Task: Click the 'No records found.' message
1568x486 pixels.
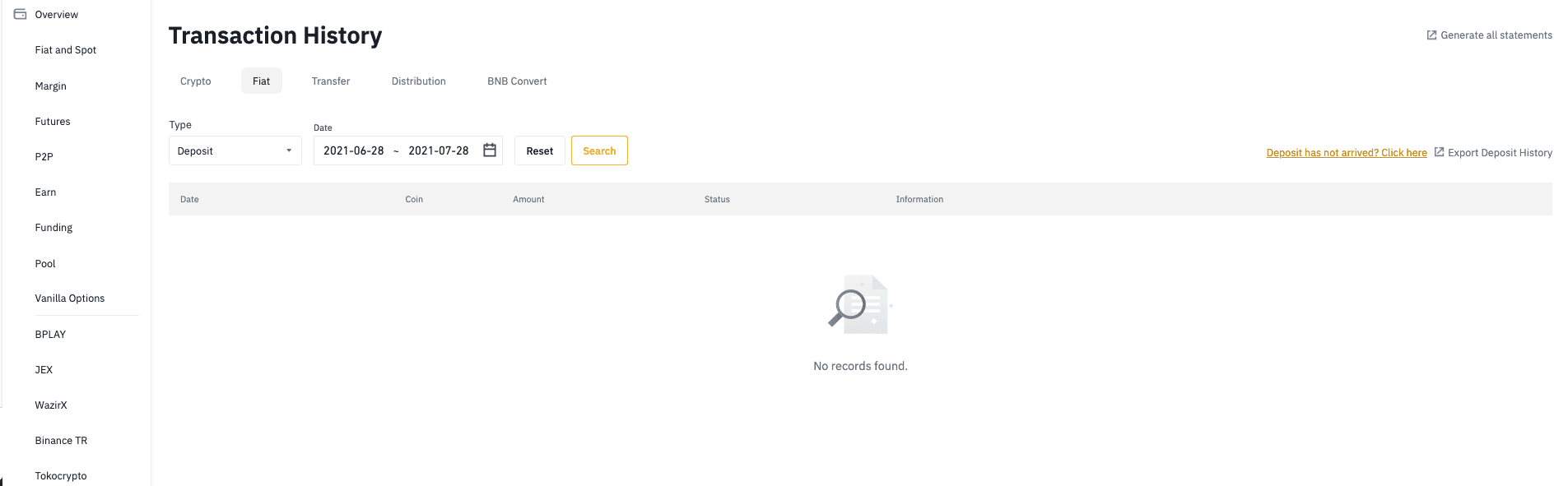Action: tap(860, 366)
